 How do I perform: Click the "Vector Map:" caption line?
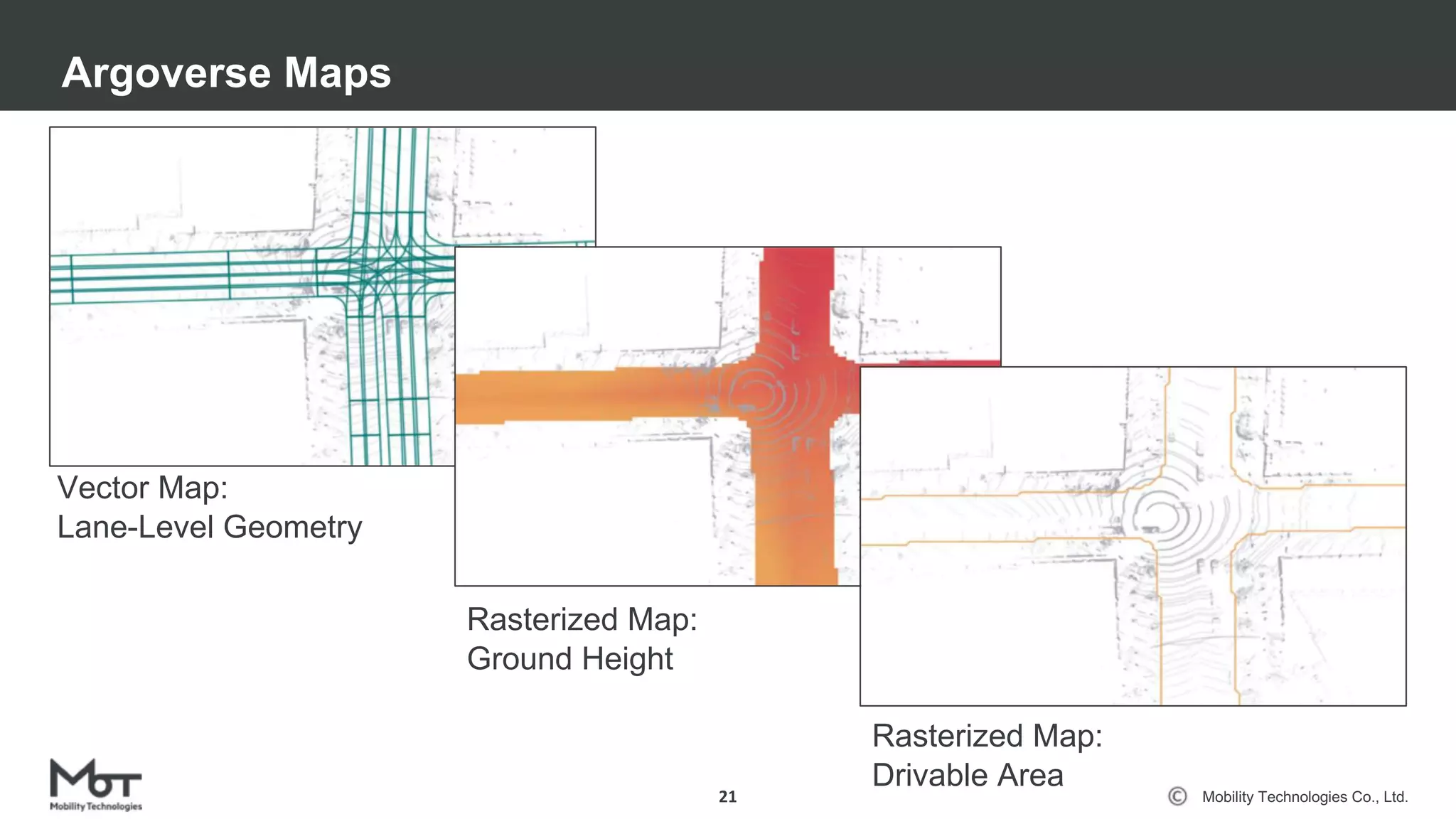pyautogui.click(x=142, y=488)
